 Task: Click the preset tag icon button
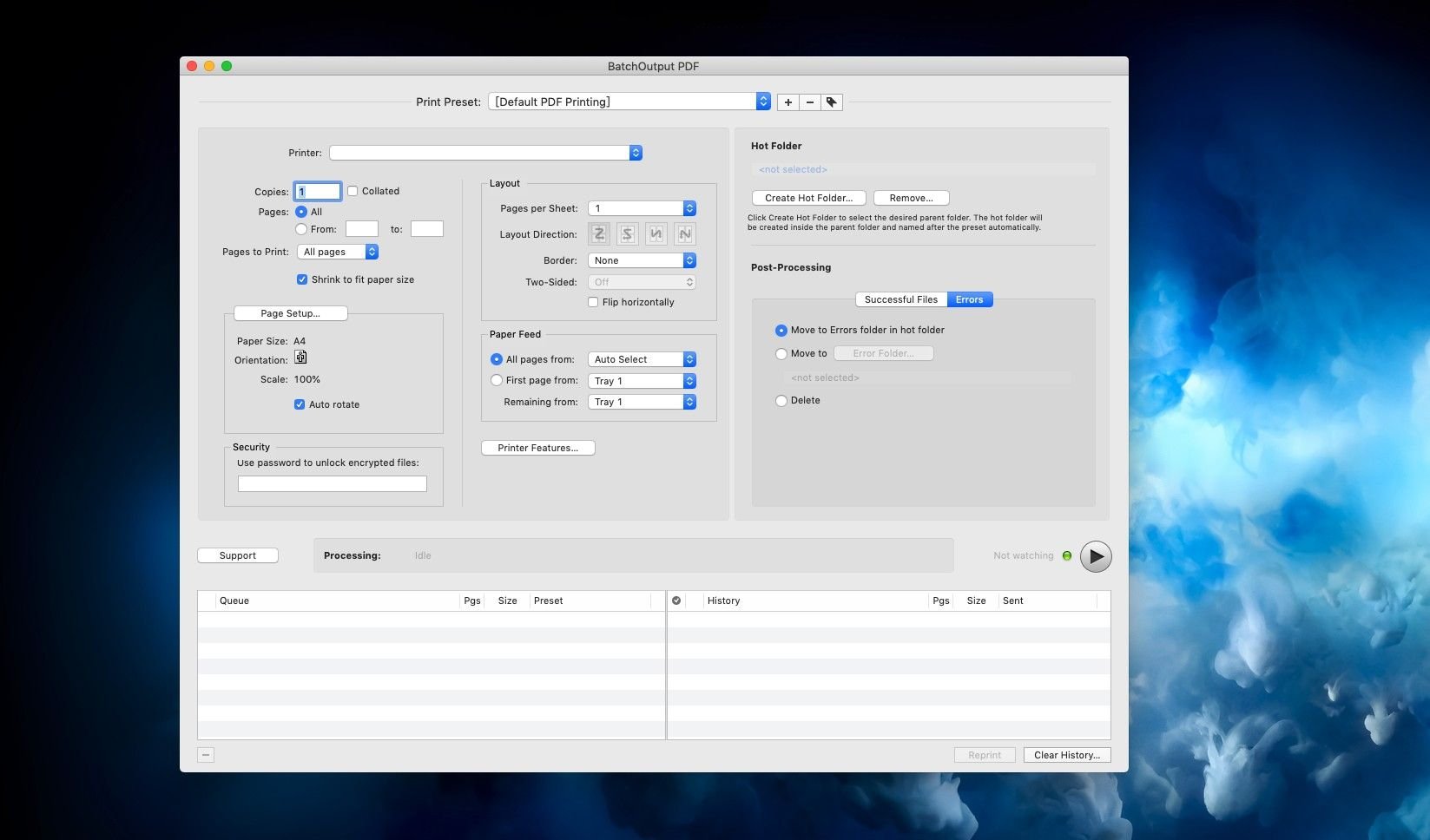tap(832, 102)
